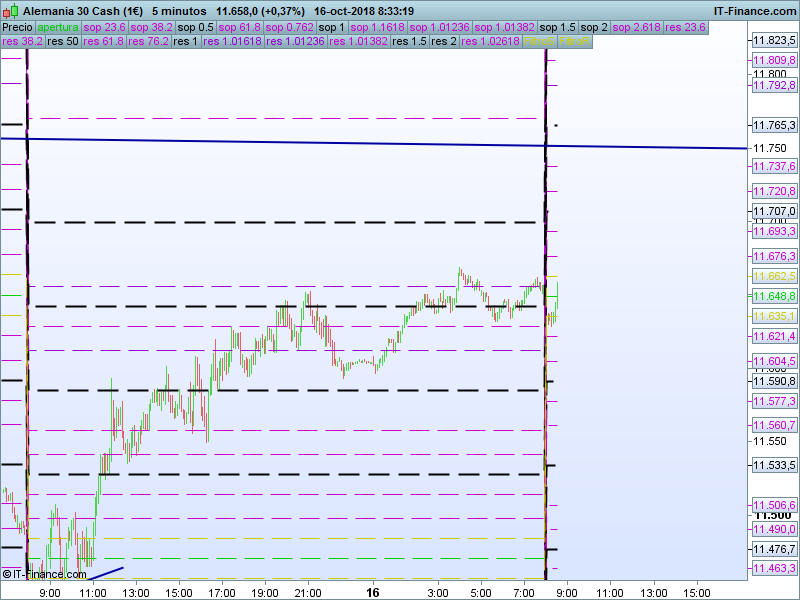This screenshot has height=600, width=800.
Task: Click the 11.707,0 price label
Action: pos(774,211)
